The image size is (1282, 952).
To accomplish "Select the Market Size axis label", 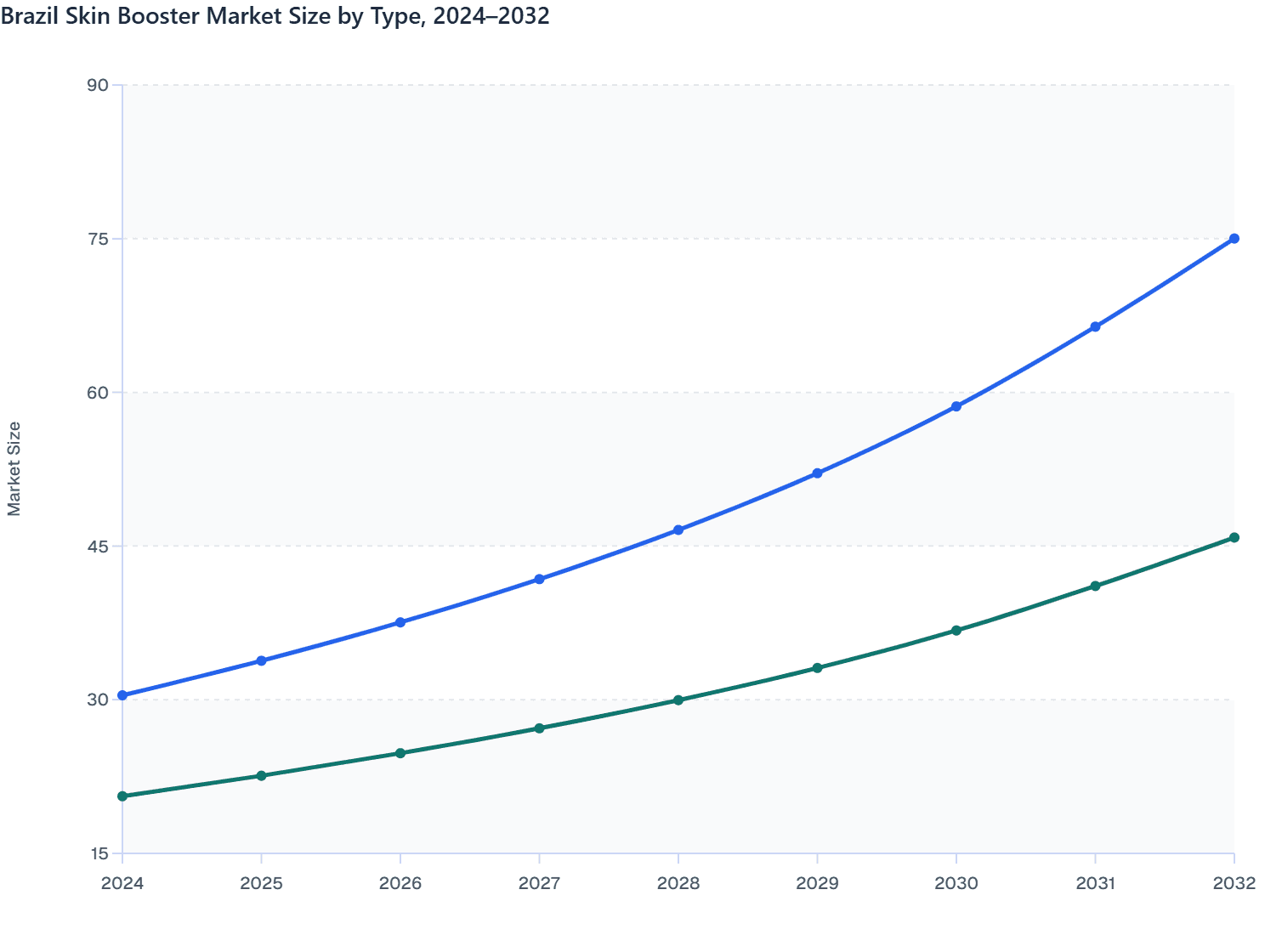I will (x=14, y=467).
